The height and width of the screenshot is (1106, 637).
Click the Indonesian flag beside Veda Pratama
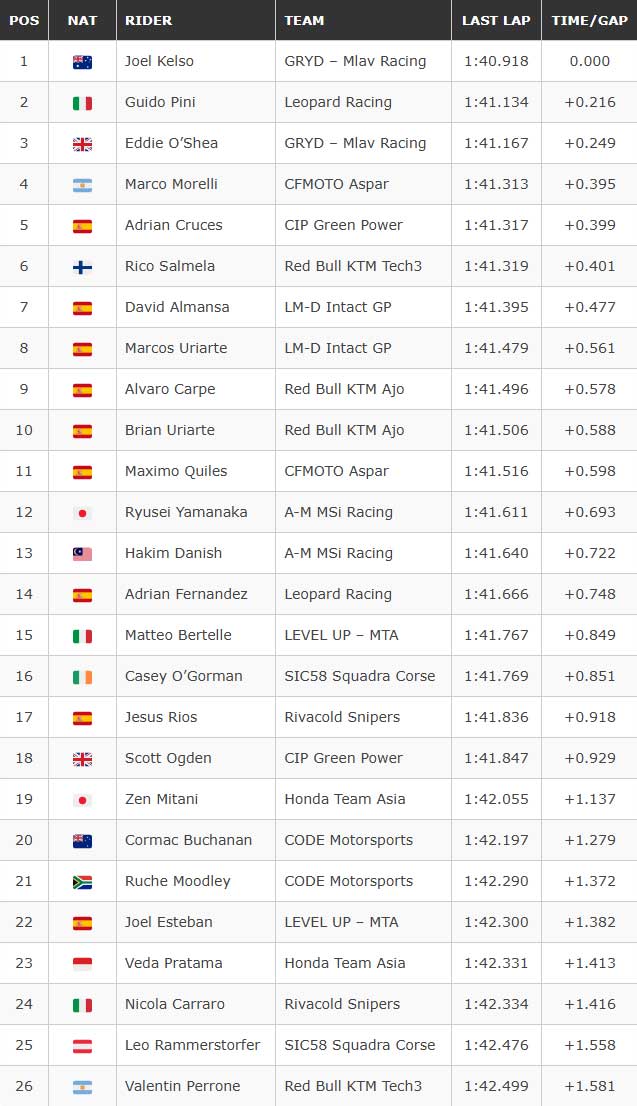[83, 964]
